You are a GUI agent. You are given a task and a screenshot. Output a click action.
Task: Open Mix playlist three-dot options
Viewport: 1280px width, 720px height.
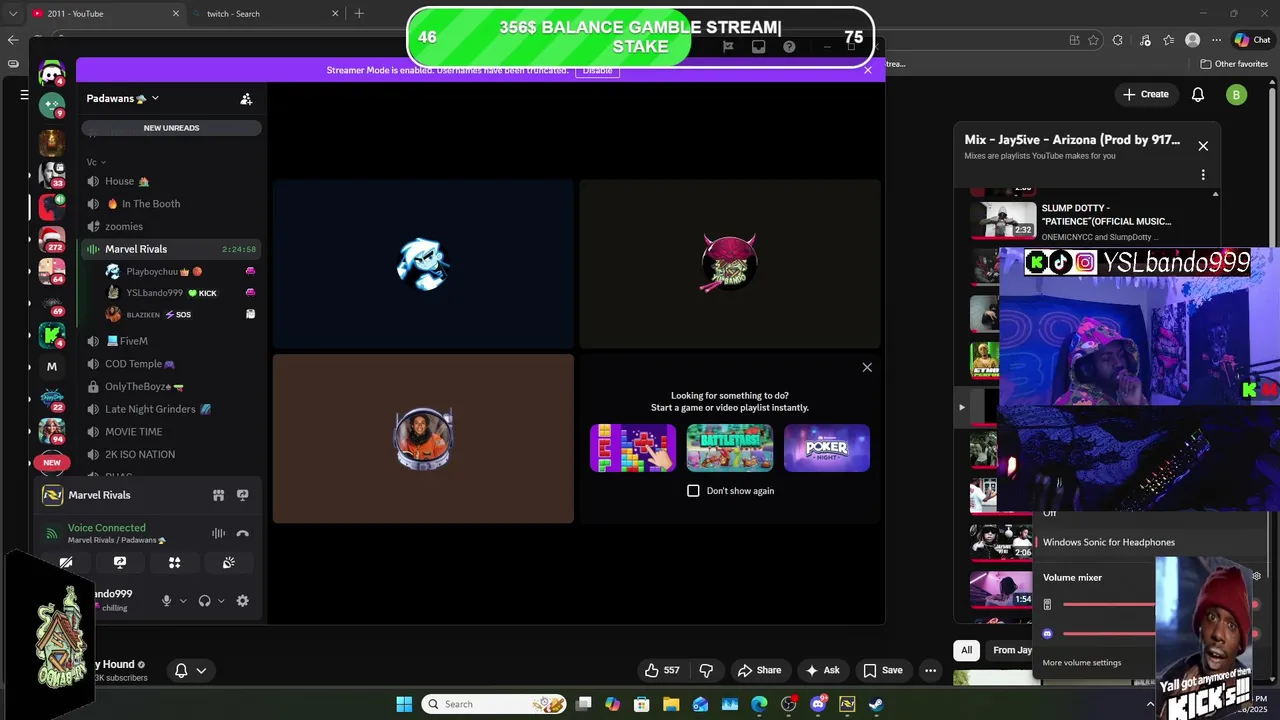[x=1203, y=175]
